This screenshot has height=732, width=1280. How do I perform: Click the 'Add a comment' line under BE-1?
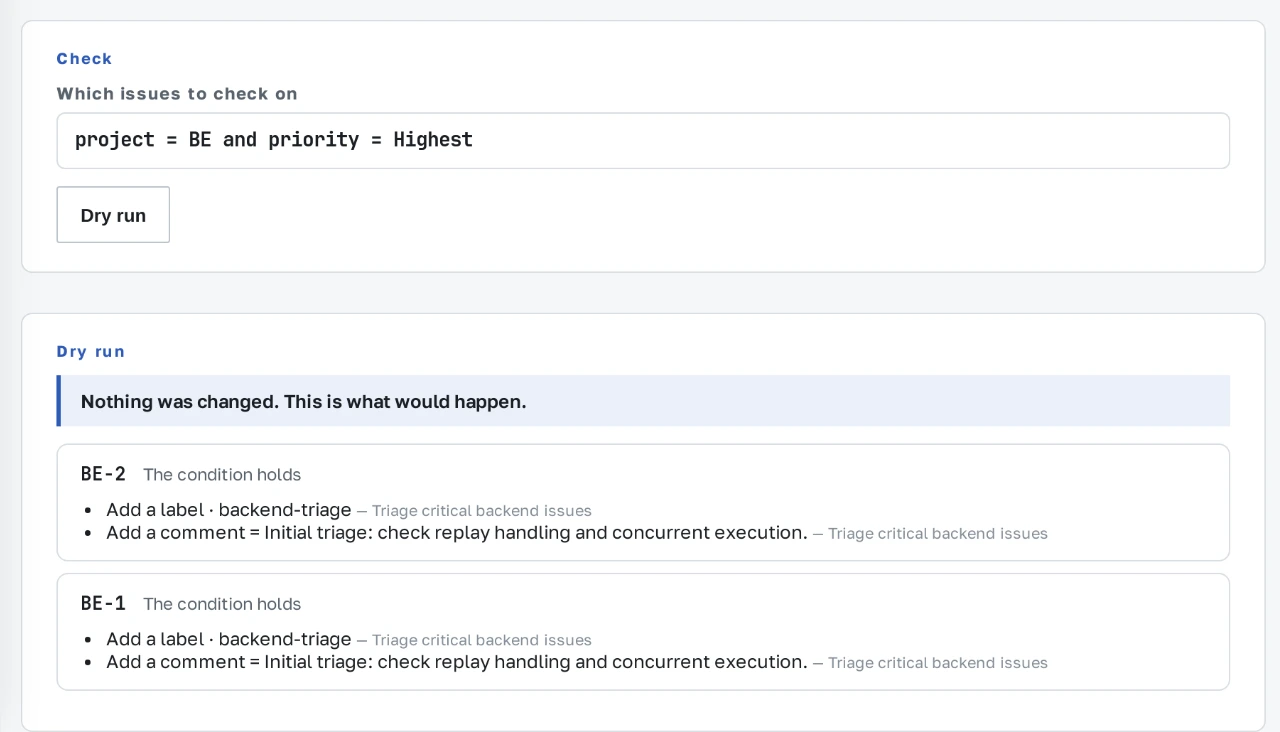(577, 662)
